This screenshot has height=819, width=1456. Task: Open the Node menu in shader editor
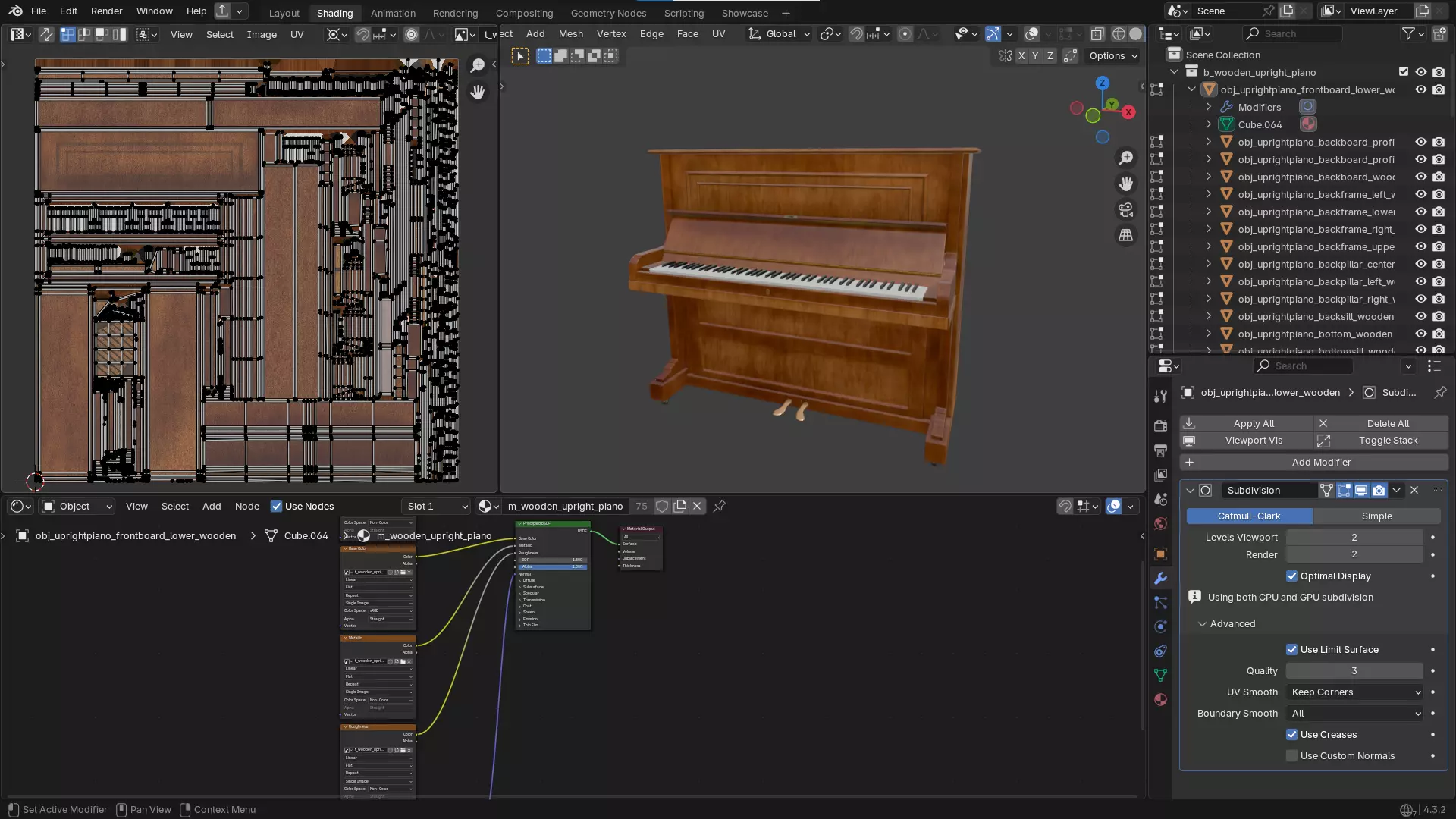247,506
